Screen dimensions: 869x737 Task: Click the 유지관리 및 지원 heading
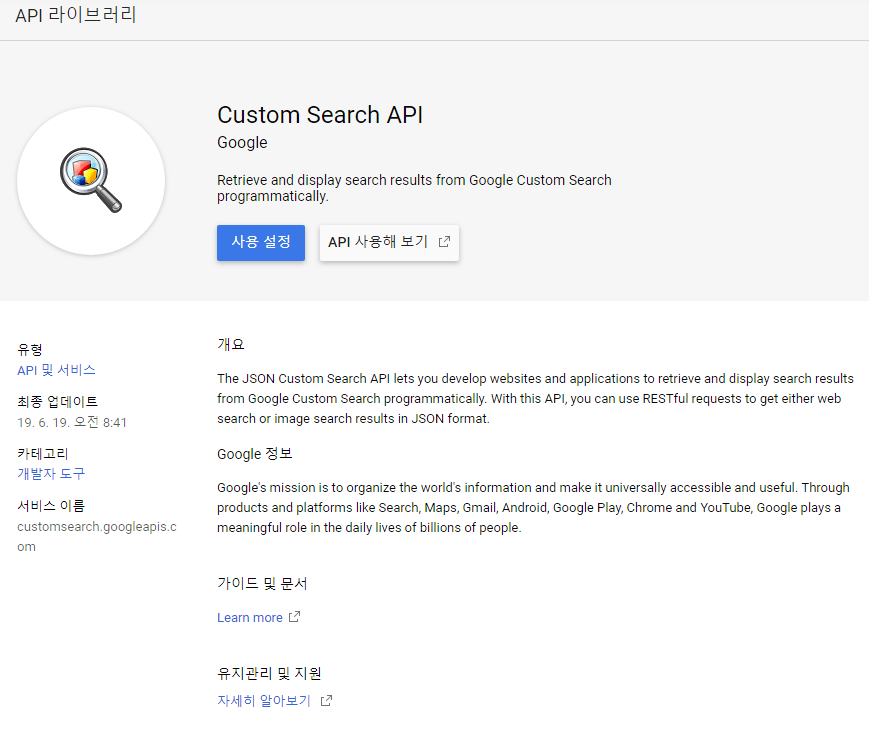pyautogui.click(x=269, y=673)
